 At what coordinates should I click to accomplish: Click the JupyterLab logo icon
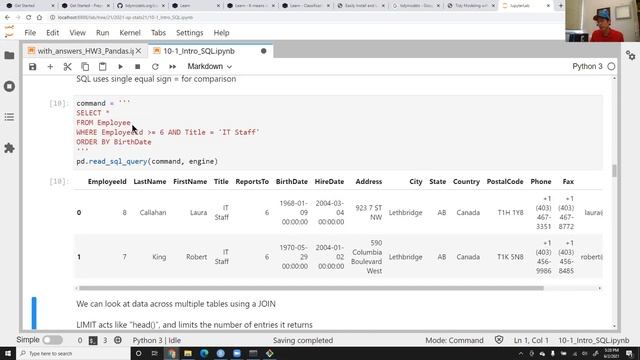(x=9, y=32)
